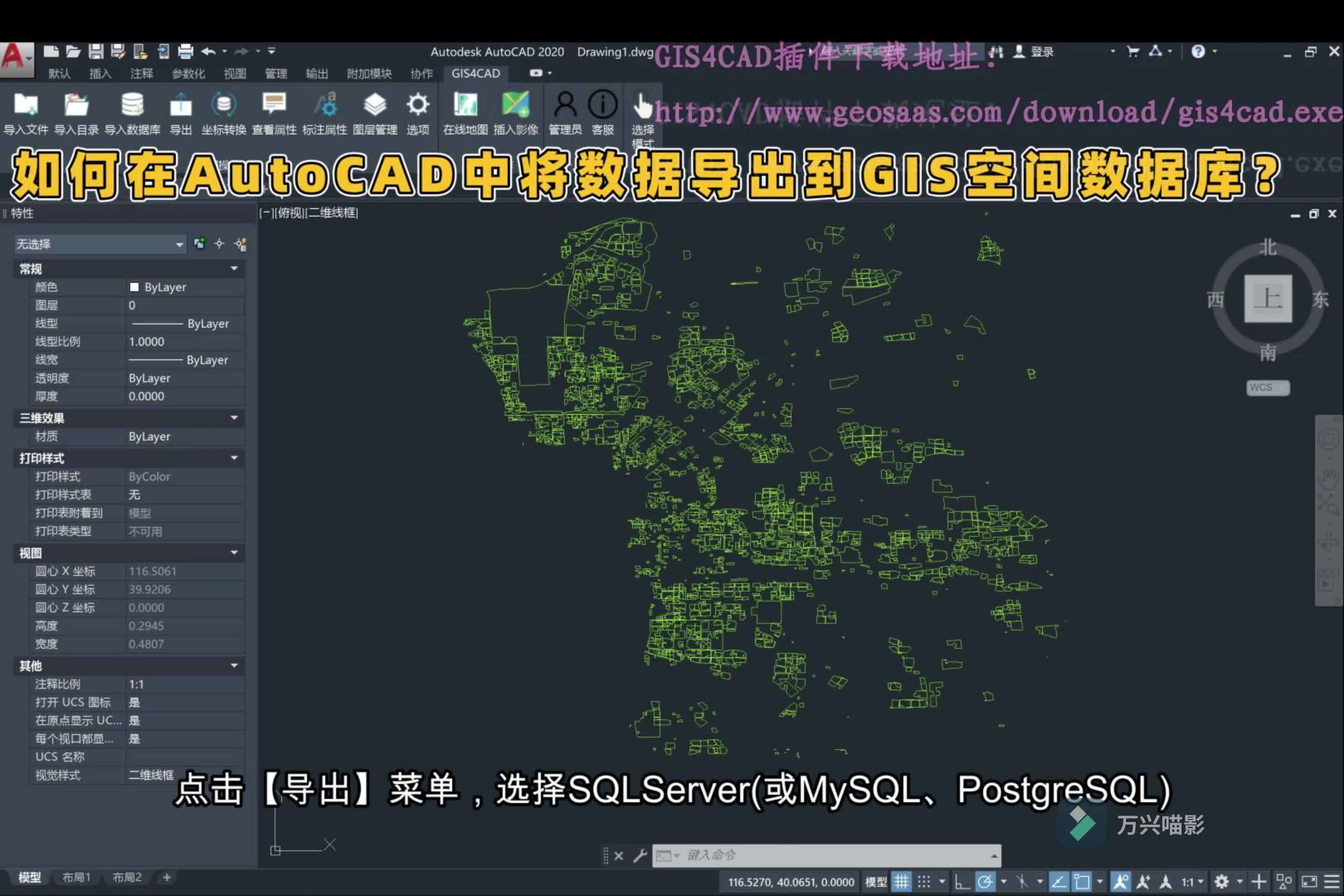Click 布局2 layout tab
1344x896 pixels.
(127, 877)
